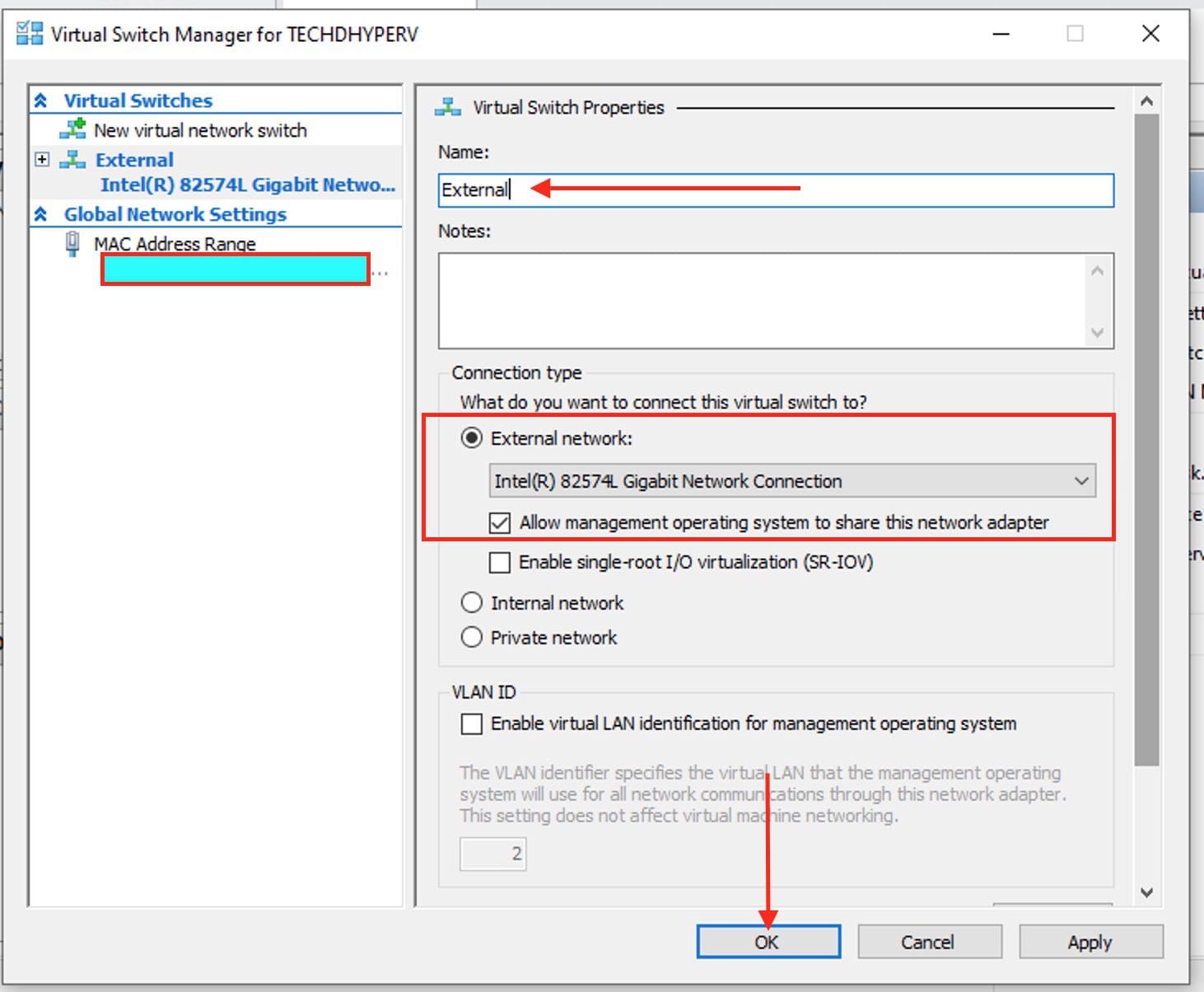Expand the External switch tree node

[42, 159]
